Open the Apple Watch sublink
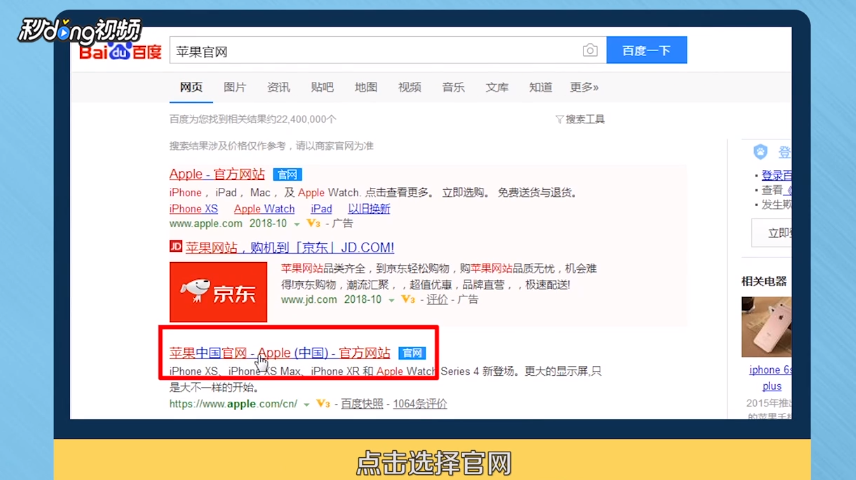The width and height of the screenshot is (856, 480). click(x=264, y=209)
